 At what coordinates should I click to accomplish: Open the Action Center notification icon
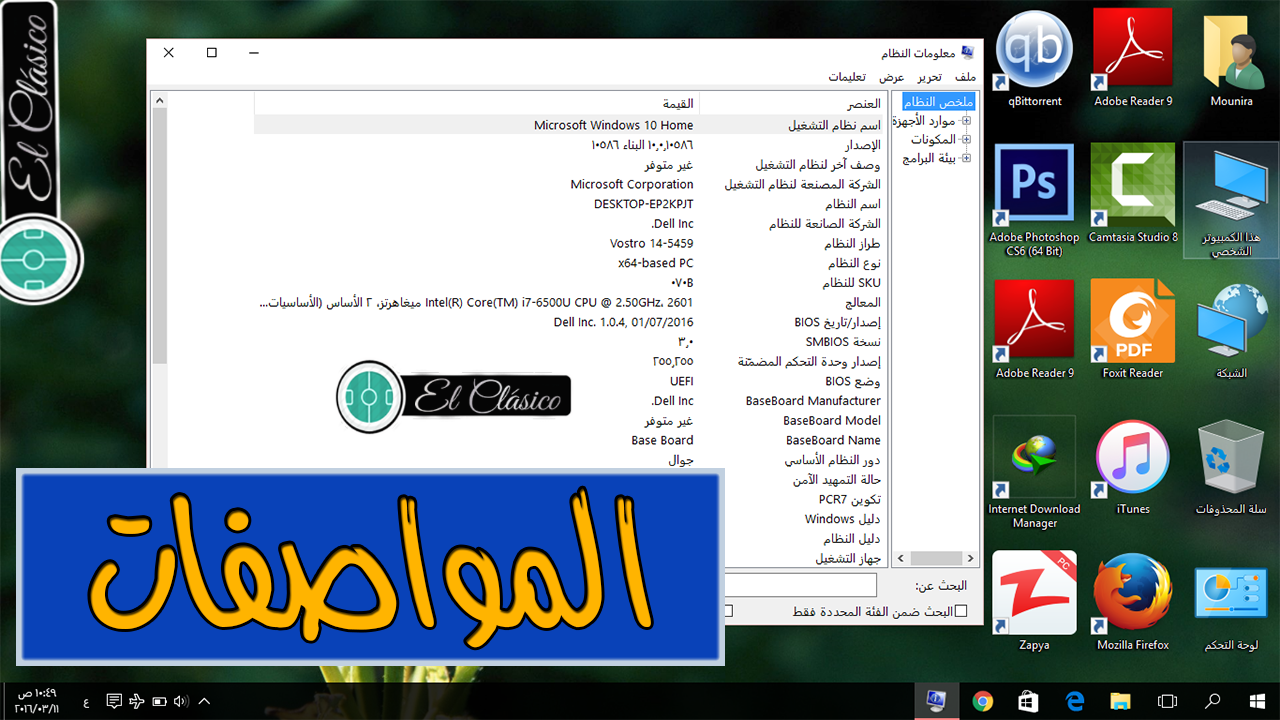(114, 702)
